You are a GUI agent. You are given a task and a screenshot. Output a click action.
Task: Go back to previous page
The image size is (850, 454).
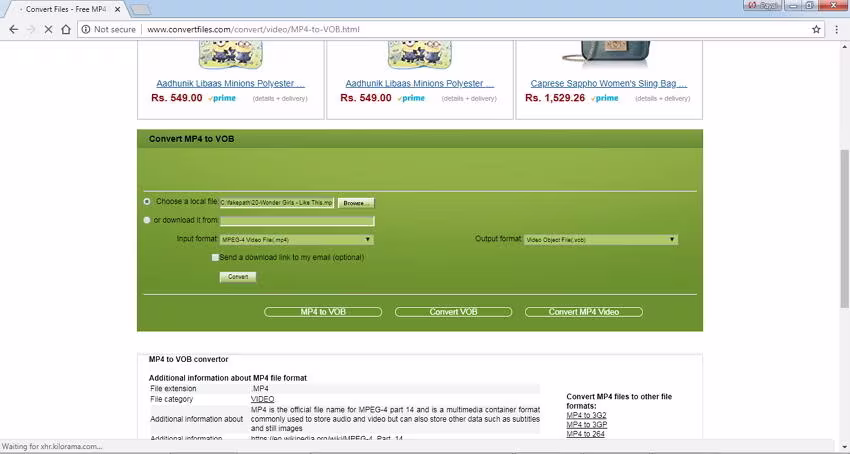tap(14, 29)
